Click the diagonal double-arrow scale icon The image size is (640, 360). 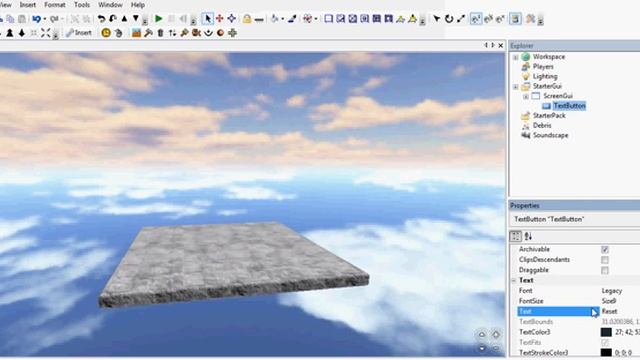[461, 18]
